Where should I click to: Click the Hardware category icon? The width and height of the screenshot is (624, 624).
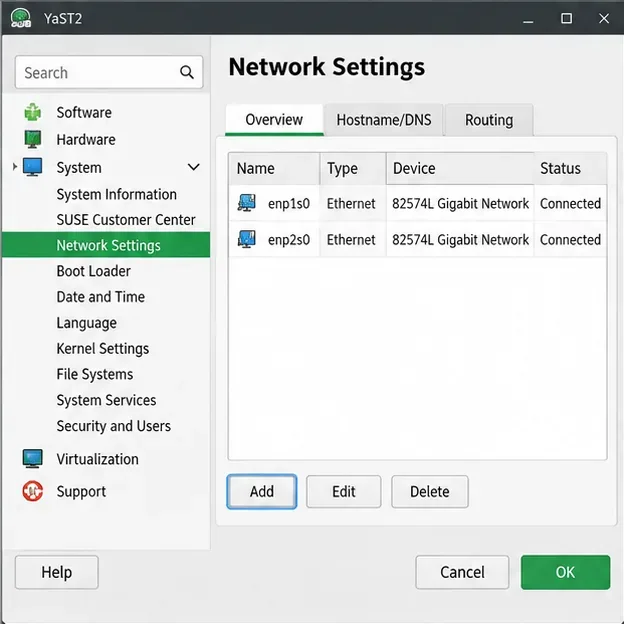33,139
